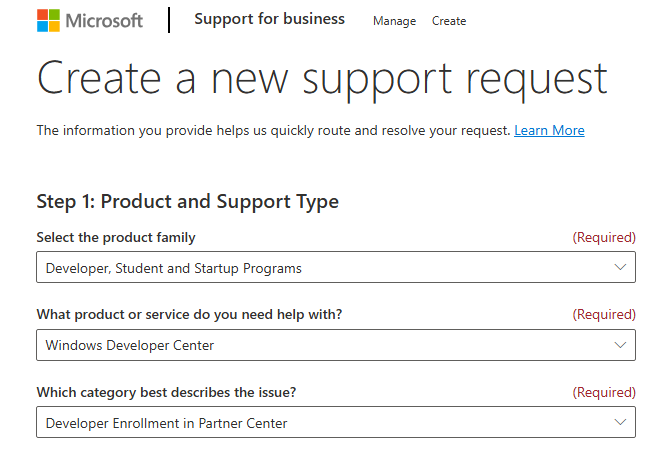Click the Microsoft logo
The image size is (654, 461).
[90, 20]
